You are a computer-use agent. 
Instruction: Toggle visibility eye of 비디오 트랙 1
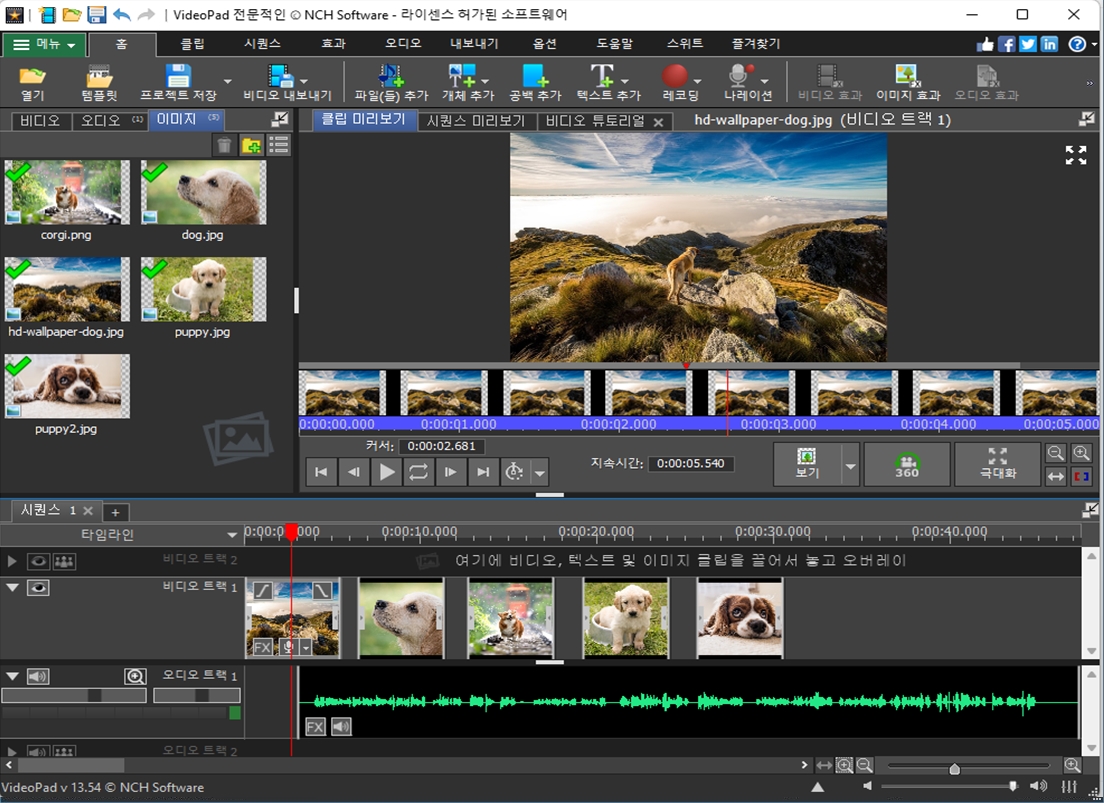(38, 587)
